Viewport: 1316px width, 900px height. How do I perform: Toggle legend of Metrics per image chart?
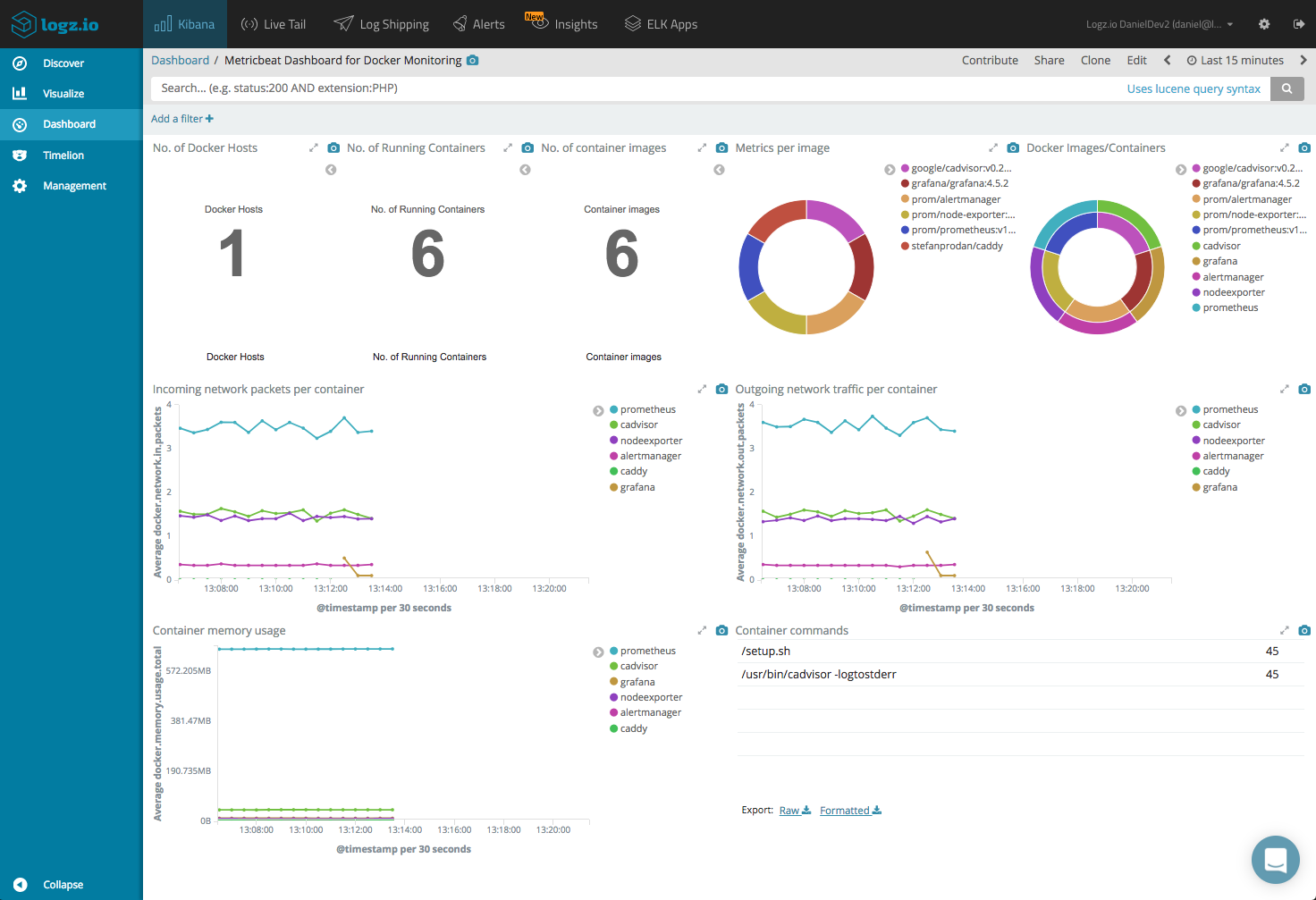tap(890, 170)
